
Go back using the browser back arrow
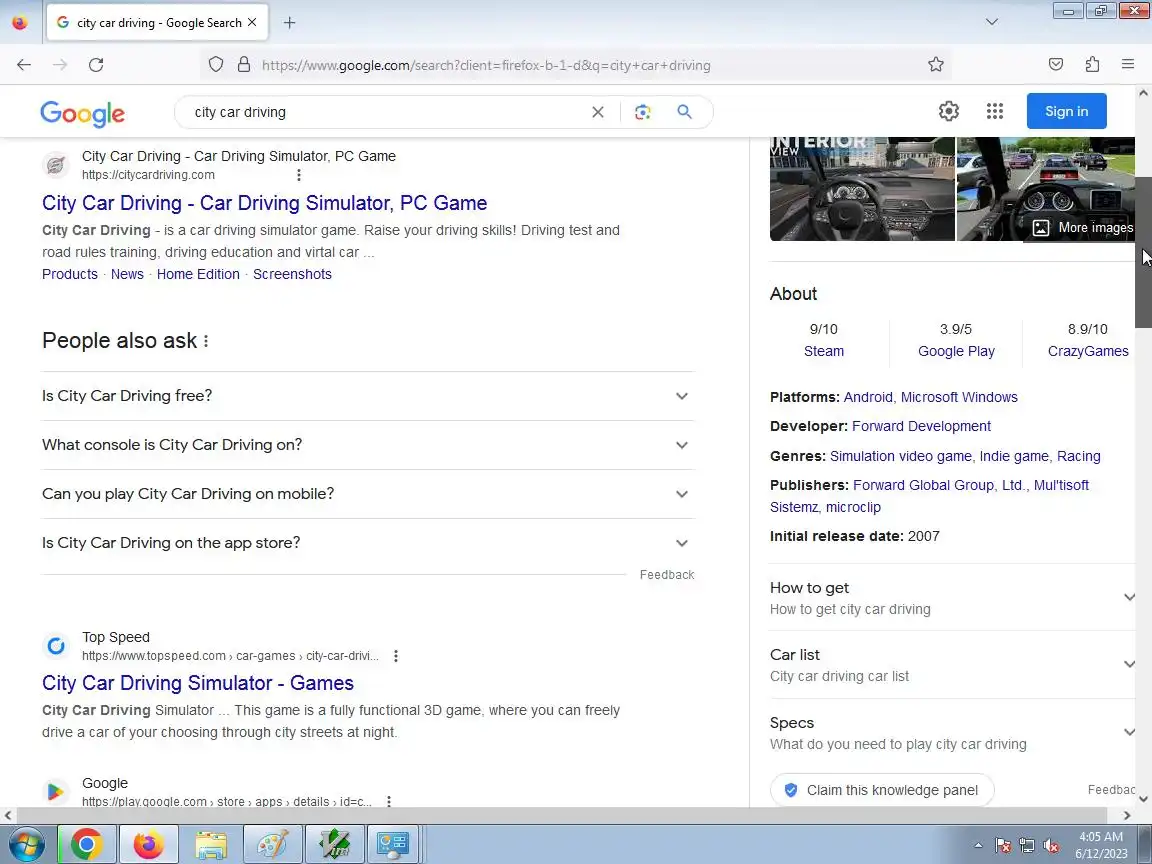[24, 65]
